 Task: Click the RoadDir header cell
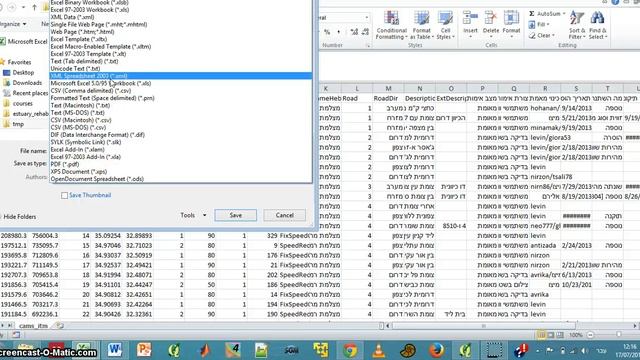(x=388, y=98)
